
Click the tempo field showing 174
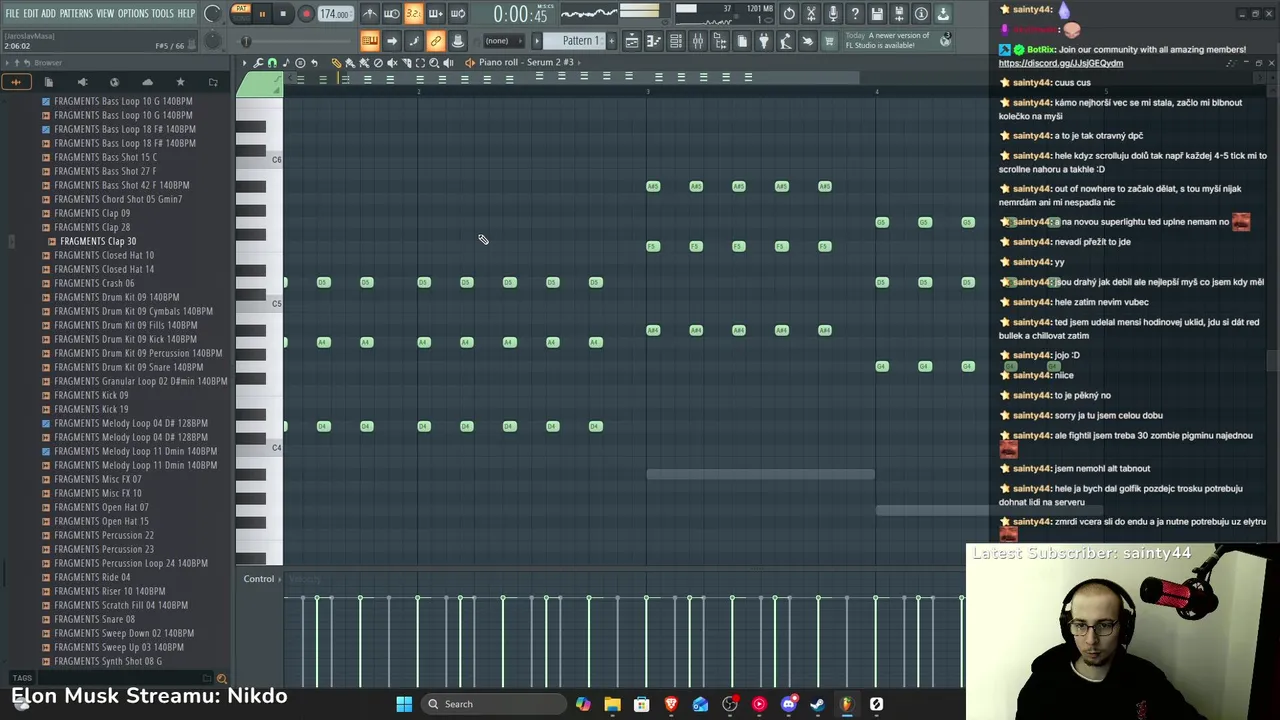pos(335,14)
